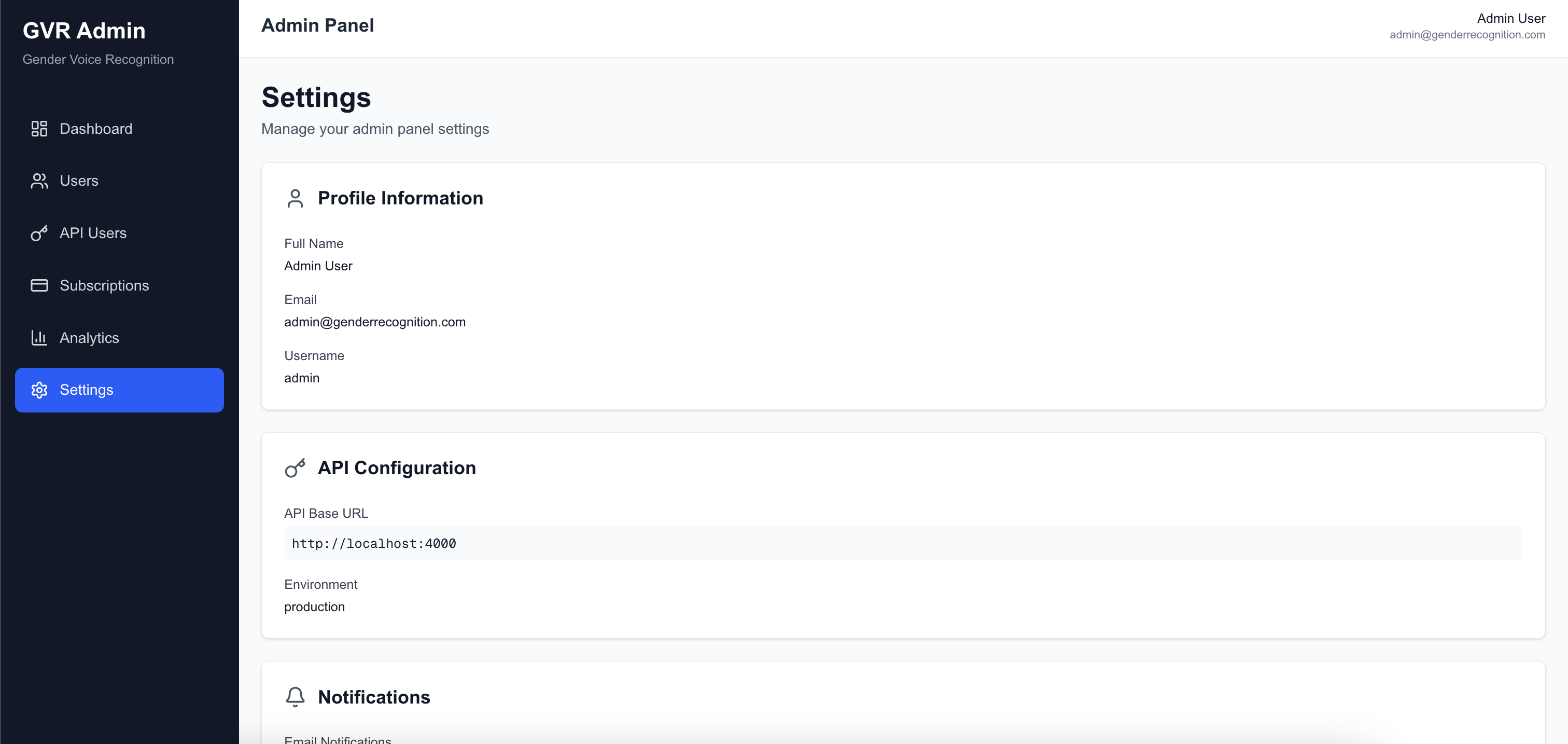Navigate to Subscriptions
The image size is (1568, 744).
tap(104, 285)
